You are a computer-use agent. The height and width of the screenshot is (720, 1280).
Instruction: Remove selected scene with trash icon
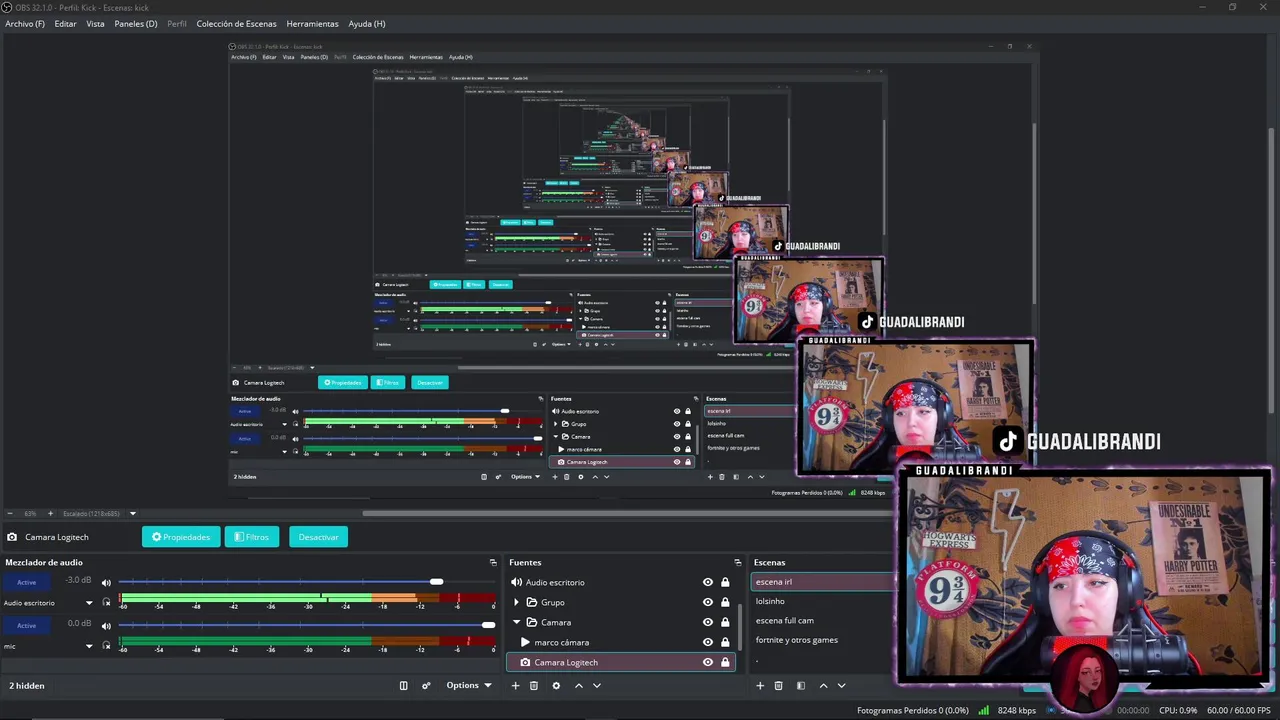coord(779,686)
